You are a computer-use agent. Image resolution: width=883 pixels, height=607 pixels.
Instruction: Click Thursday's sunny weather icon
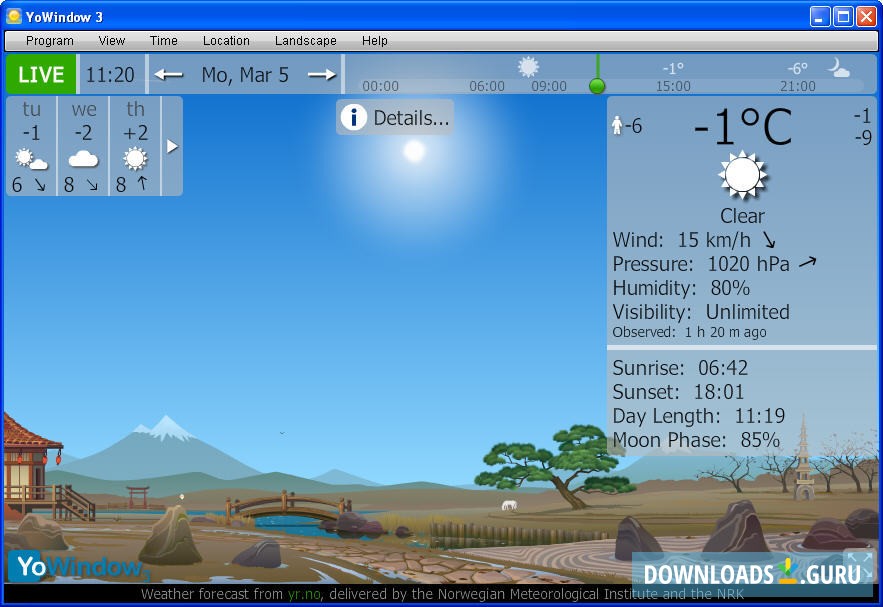[x=135, y=159]
